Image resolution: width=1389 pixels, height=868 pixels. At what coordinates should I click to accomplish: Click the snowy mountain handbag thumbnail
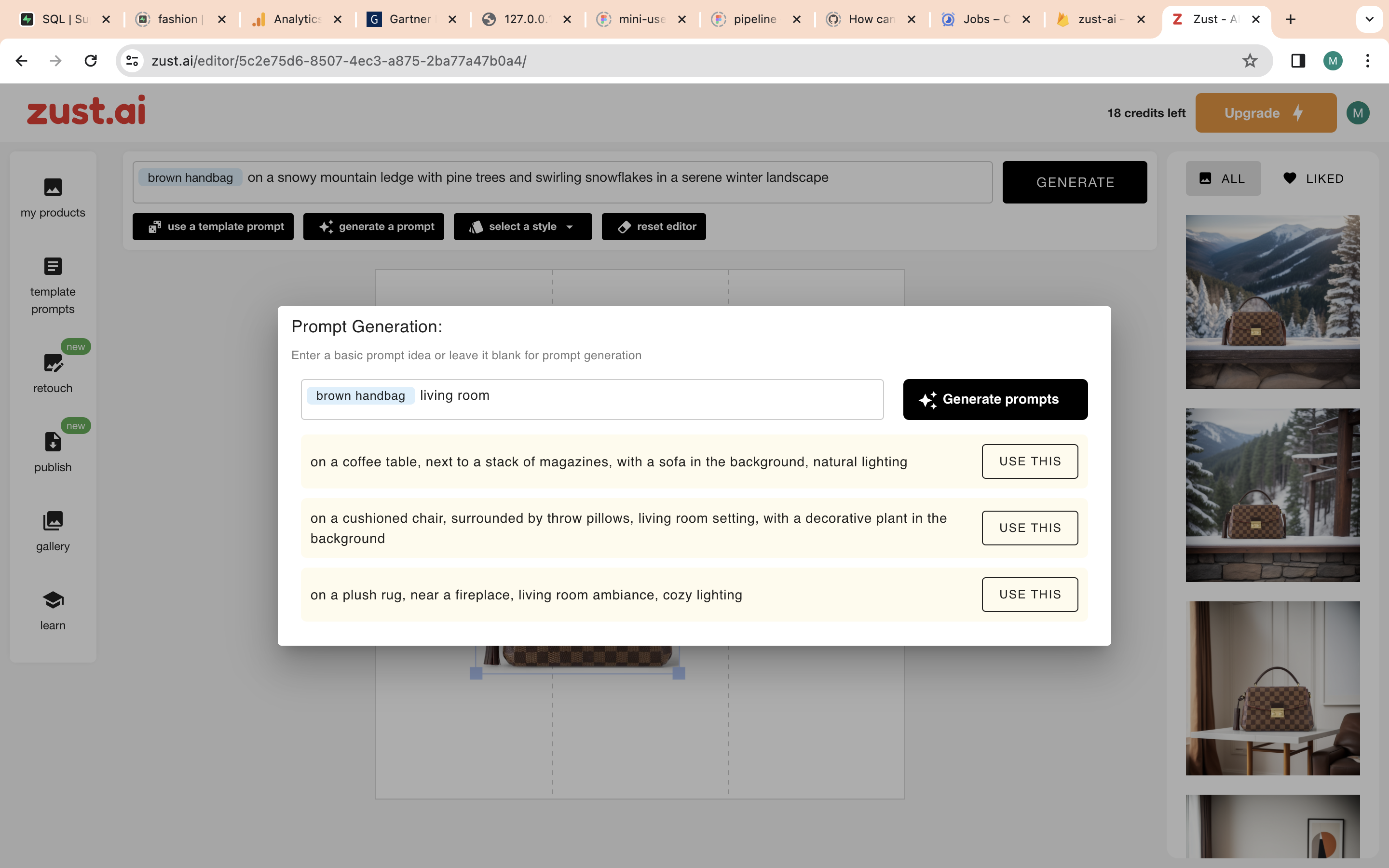(1272, 302)
